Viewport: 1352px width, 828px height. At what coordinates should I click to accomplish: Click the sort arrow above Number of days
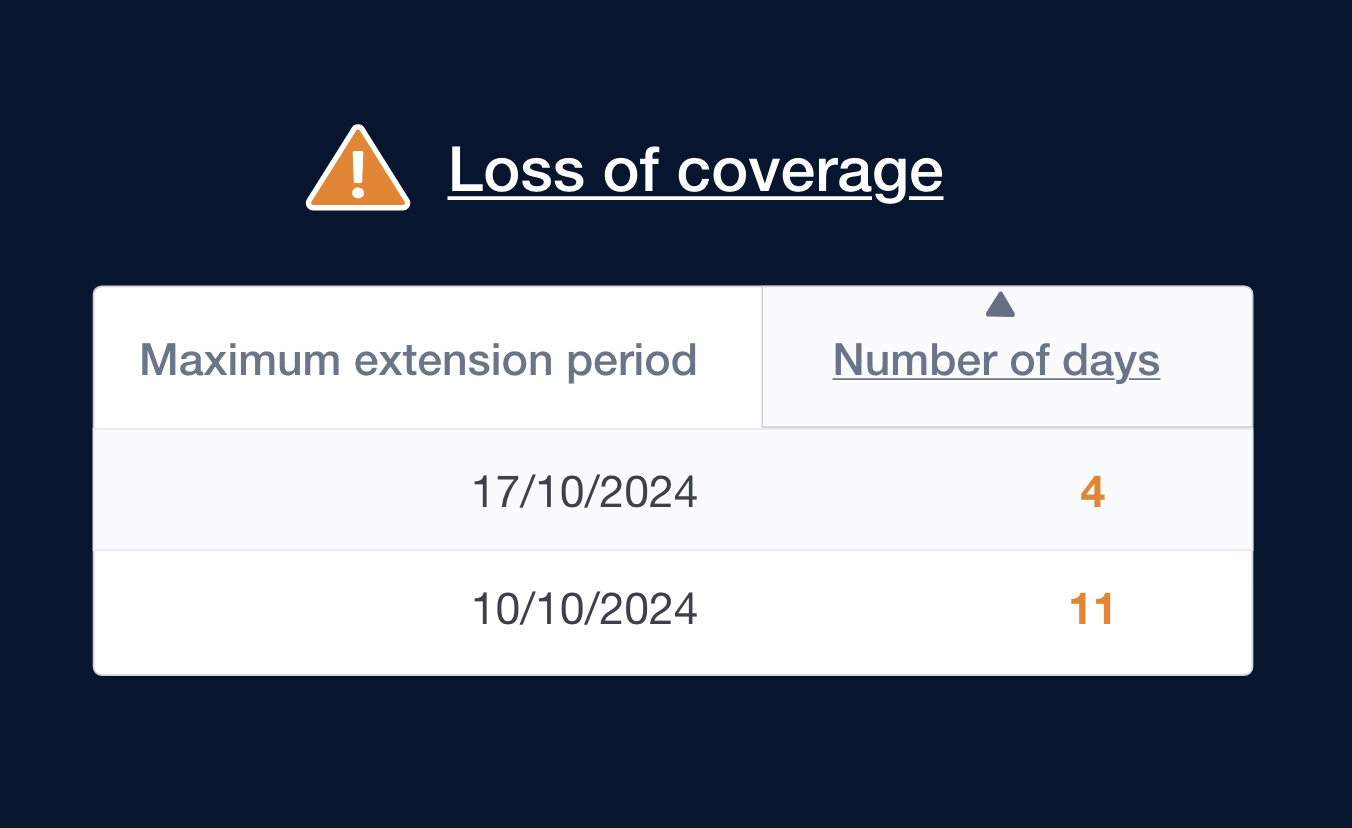click(x=1000, y=305)
